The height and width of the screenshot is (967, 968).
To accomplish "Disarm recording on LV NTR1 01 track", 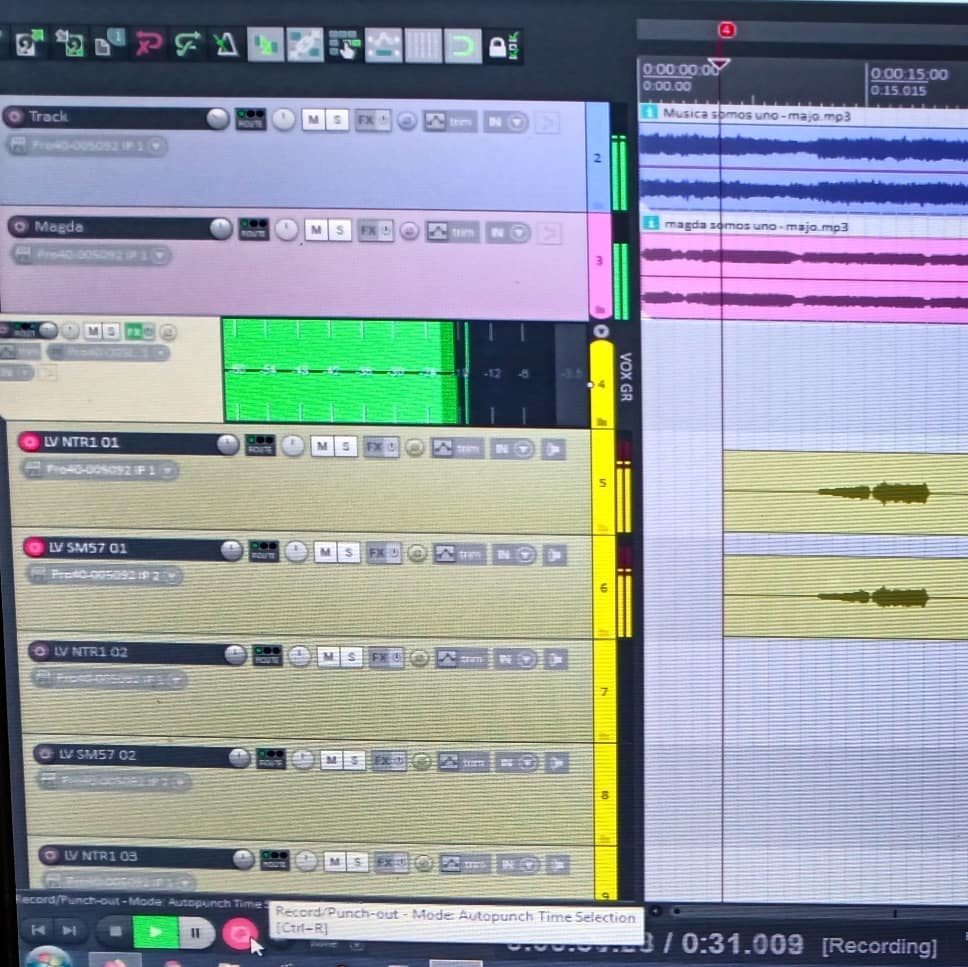I will (29, 442).
